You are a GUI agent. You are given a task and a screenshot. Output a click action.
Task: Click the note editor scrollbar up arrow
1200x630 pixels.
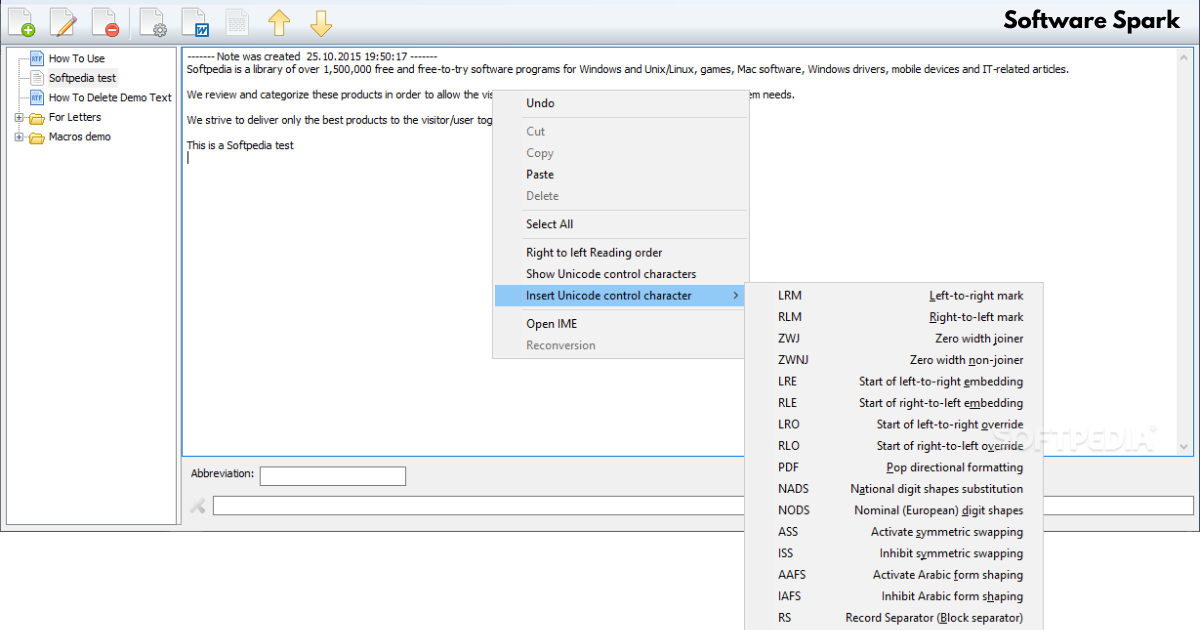tap(1186, 56)
